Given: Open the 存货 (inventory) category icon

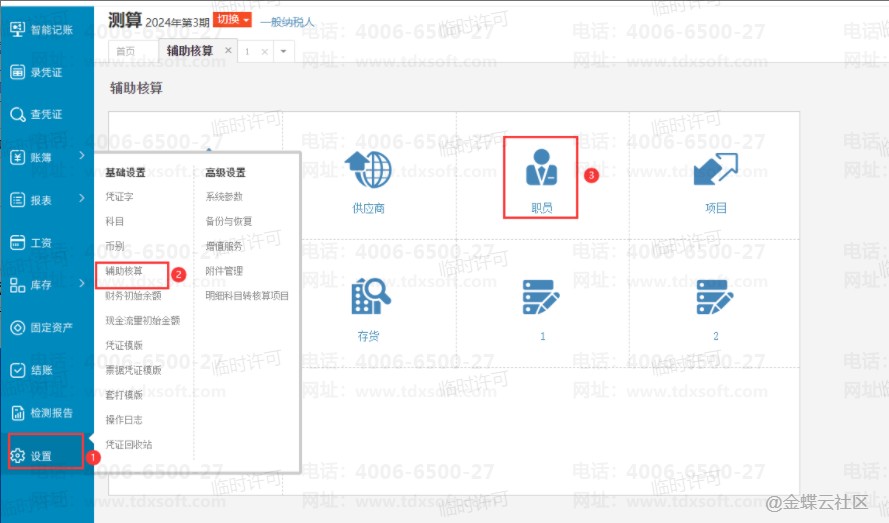Looking at the screenshot, I should click(x=368, y=297).
